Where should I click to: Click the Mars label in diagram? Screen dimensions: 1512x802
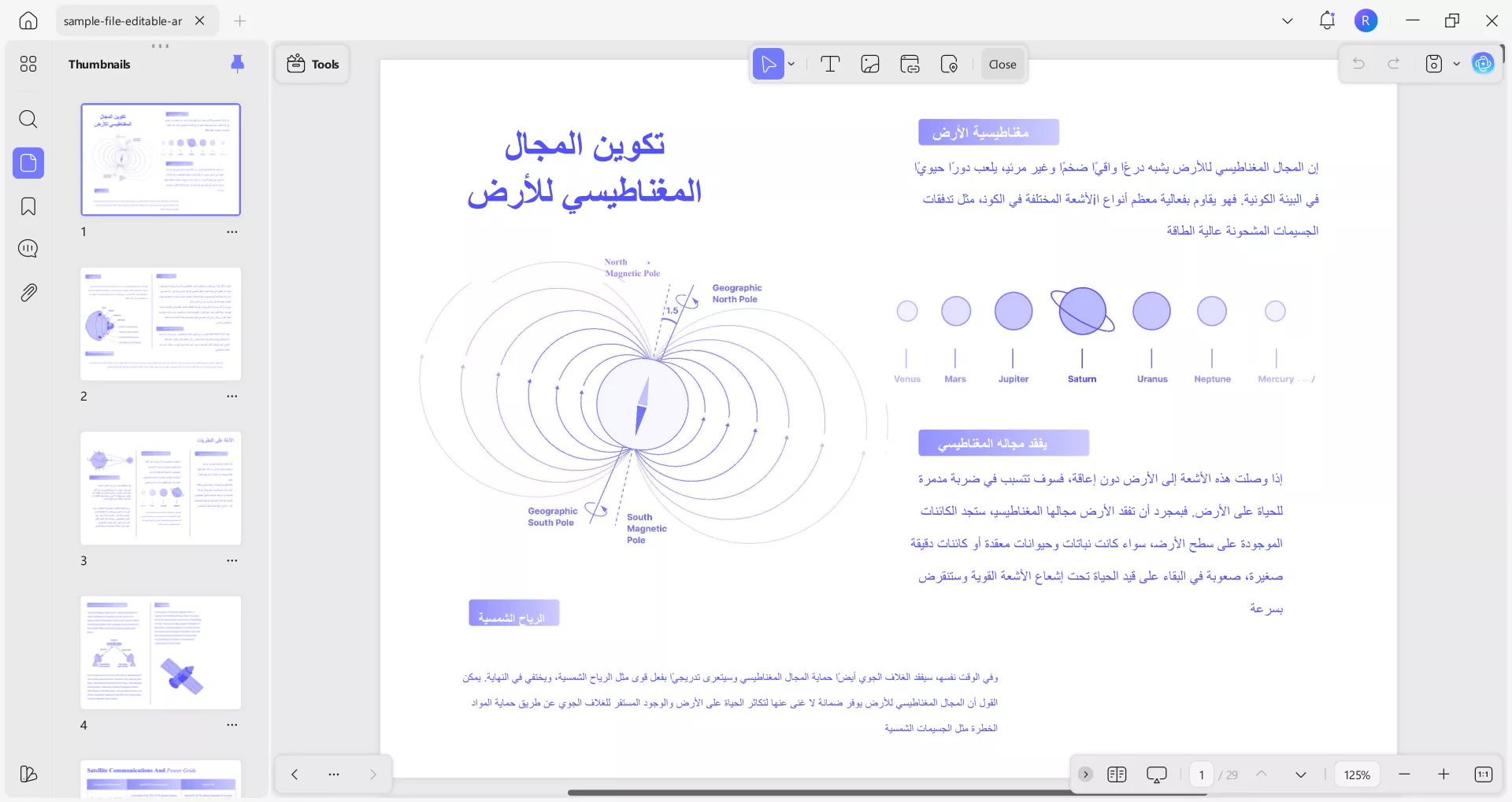[955, 379]
